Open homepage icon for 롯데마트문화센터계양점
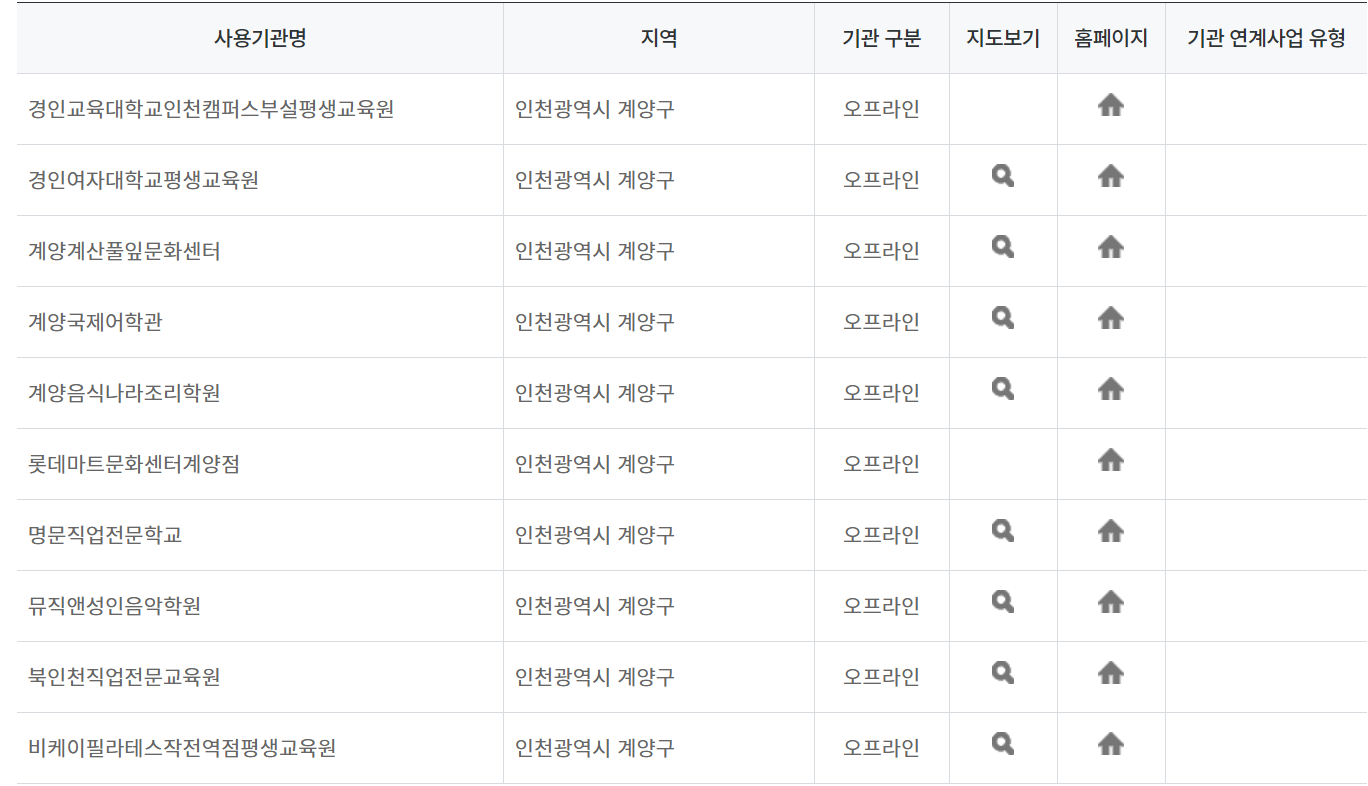The width and height of the screenshot is (1368, 786). pos(1111,460)
